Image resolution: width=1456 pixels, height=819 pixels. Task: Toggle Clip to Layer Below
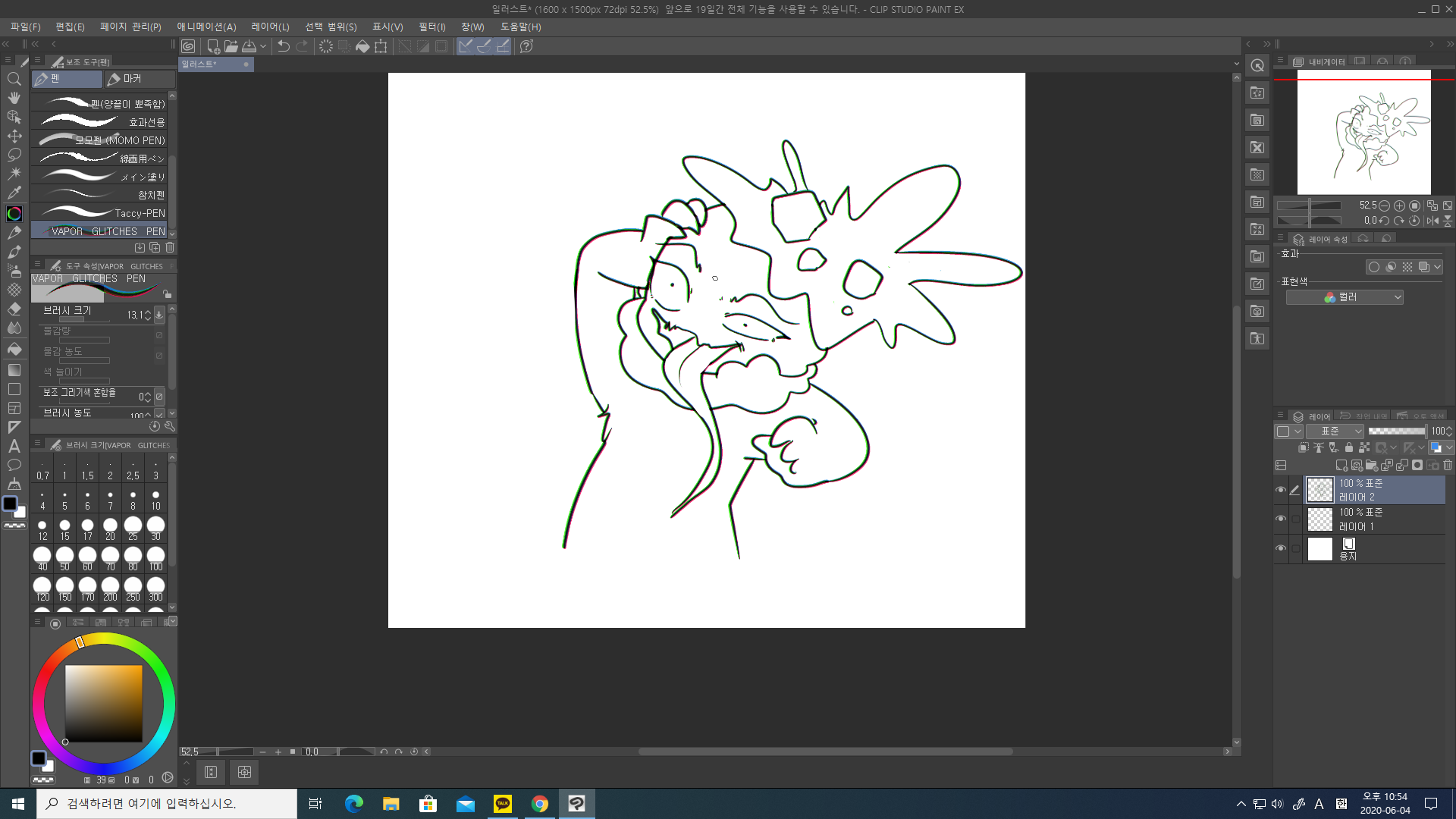point(1303,447)
